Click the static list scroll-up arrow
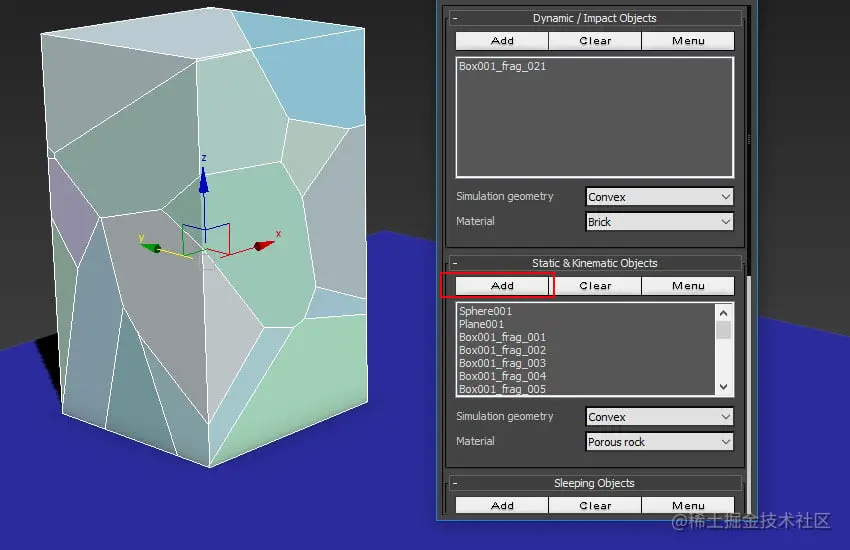 point(724,313)
